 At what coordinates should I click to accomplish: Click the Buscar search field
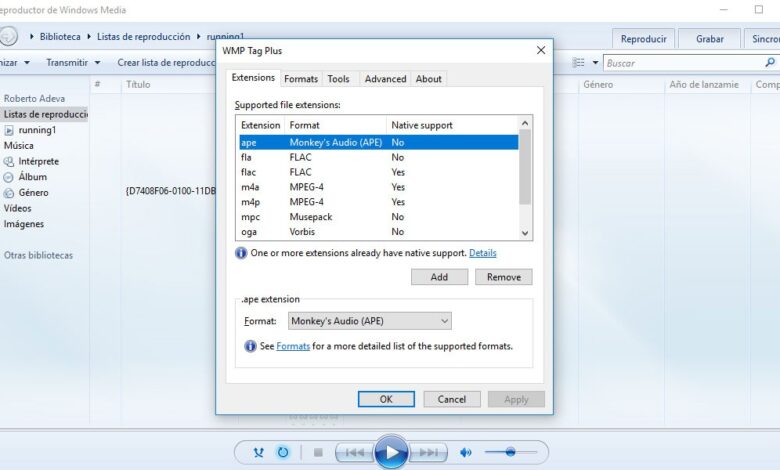pos(684,63)
